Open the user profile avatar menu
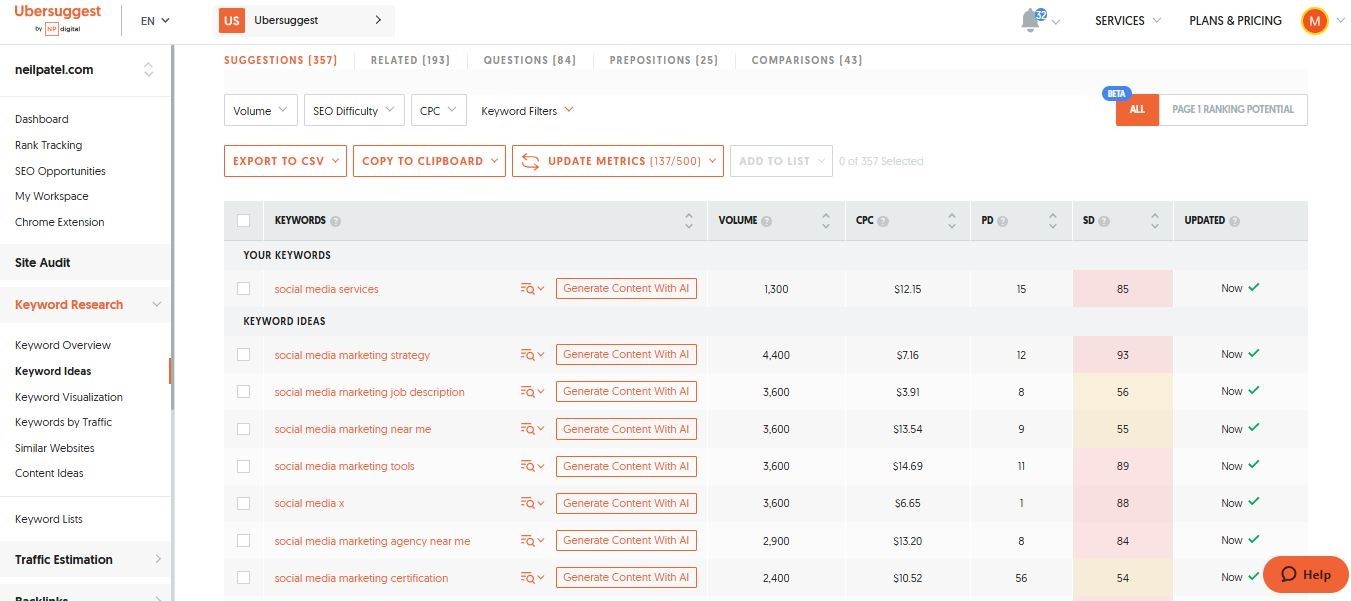Image resolution: width=1351 pixels, height=601 pixels. [x=1314, y=21]
